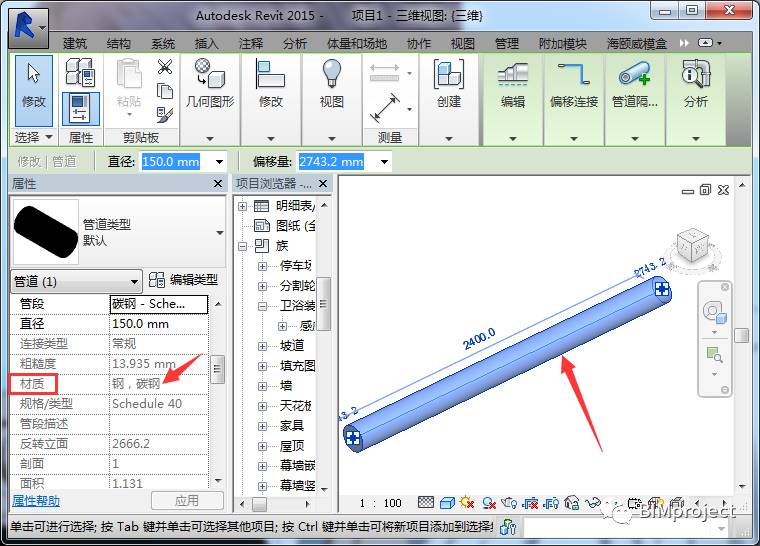Click the pipe Diameter value field
Image resolution: width=760 pixels, height=546 pixels.
(x=158, y=324)
